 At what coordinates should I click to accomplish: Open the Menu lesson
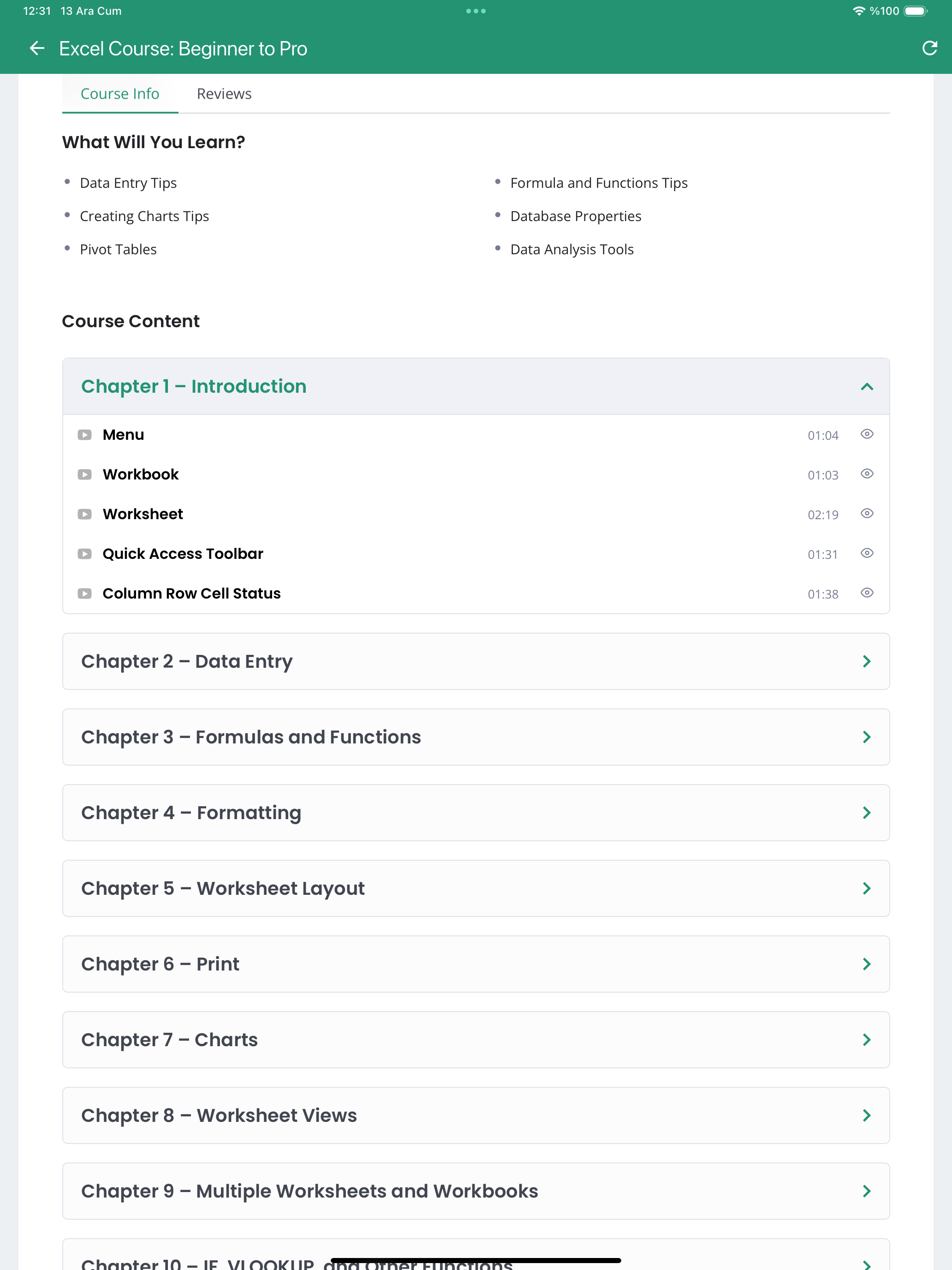(476, 435)
